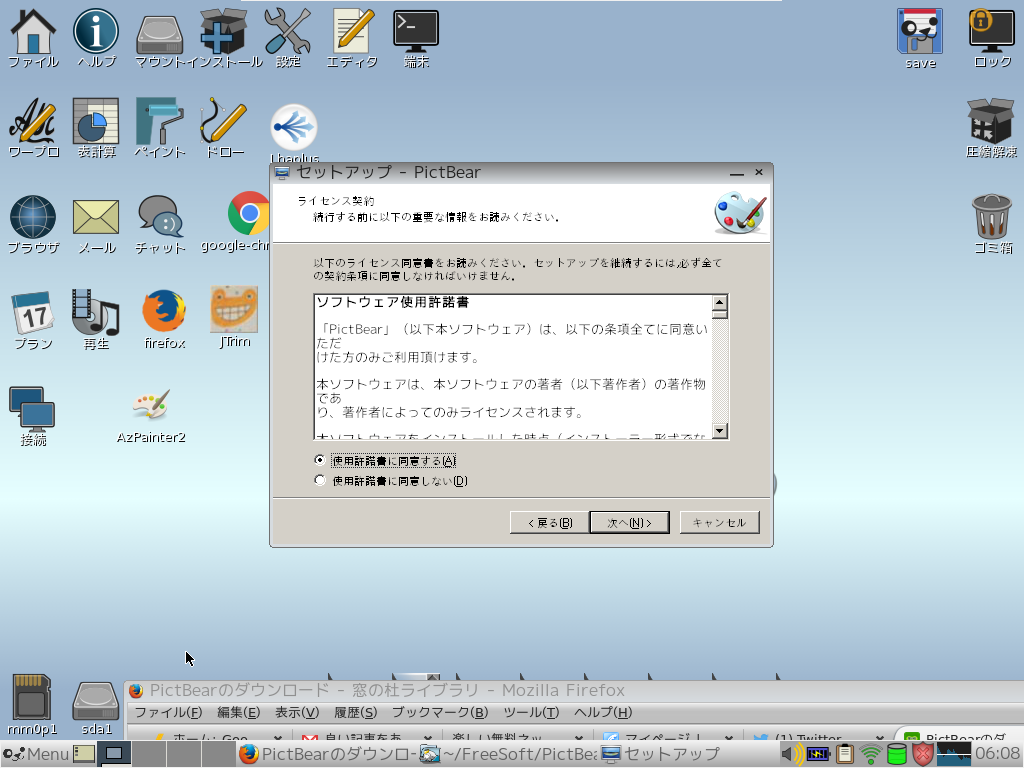The image size is (1024, 768).
Task: Minimize the PictBear setup window
Action: coord(737,173)
